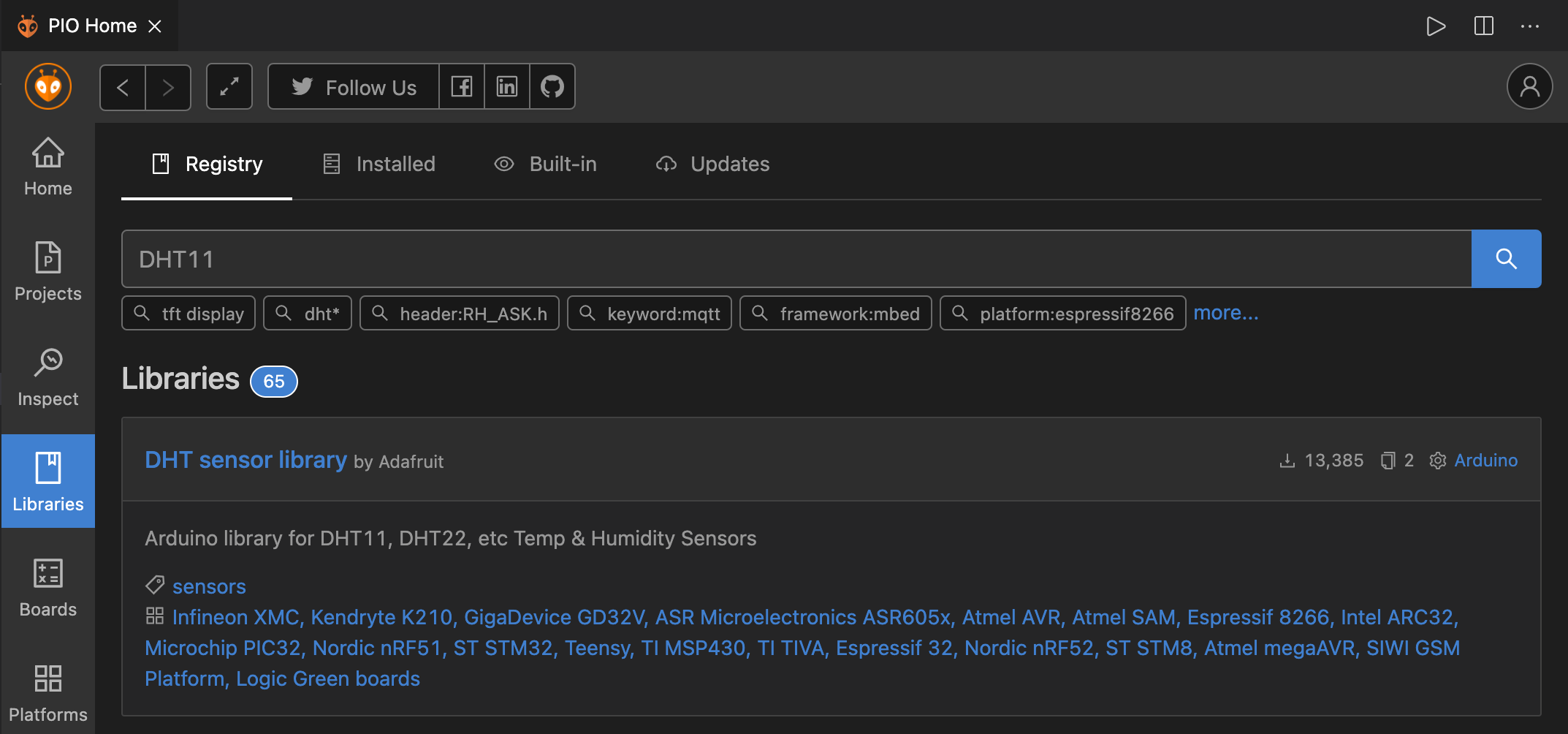This screenshot has height=734, width=1568.
Task: Open the Facebook icon link
Action: (462, 87)
